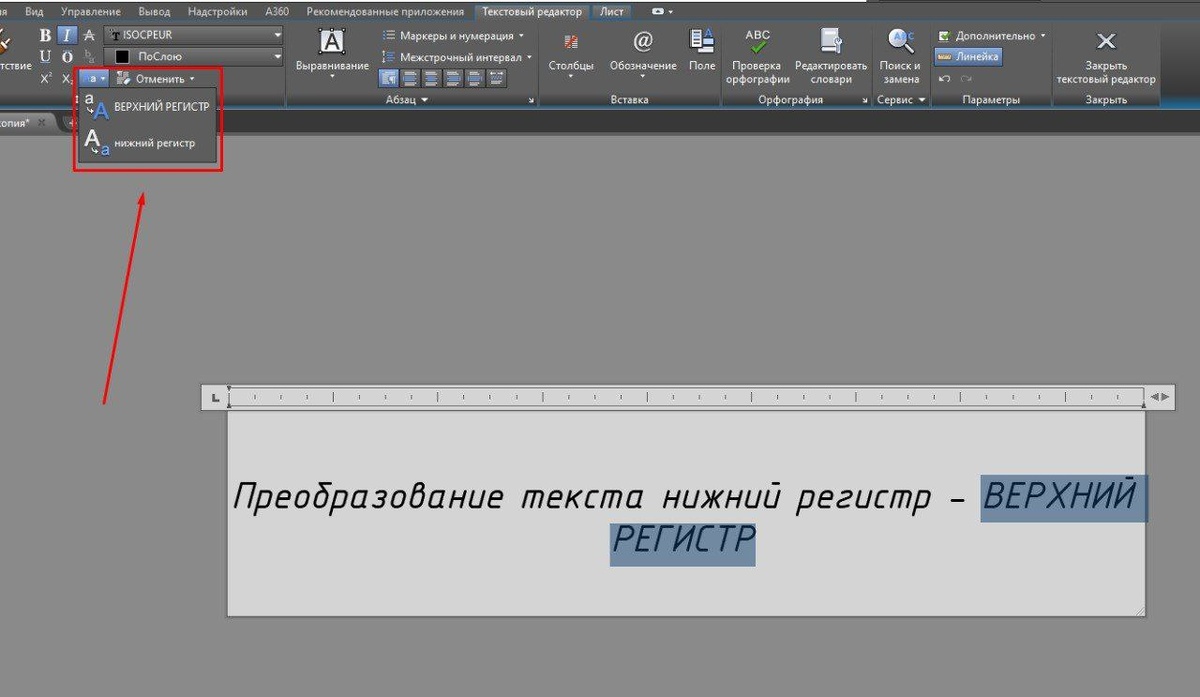This screenshot has height=697, width=1200.
Task: Click the redo arrow in Параметры
Action: point(966,78)
